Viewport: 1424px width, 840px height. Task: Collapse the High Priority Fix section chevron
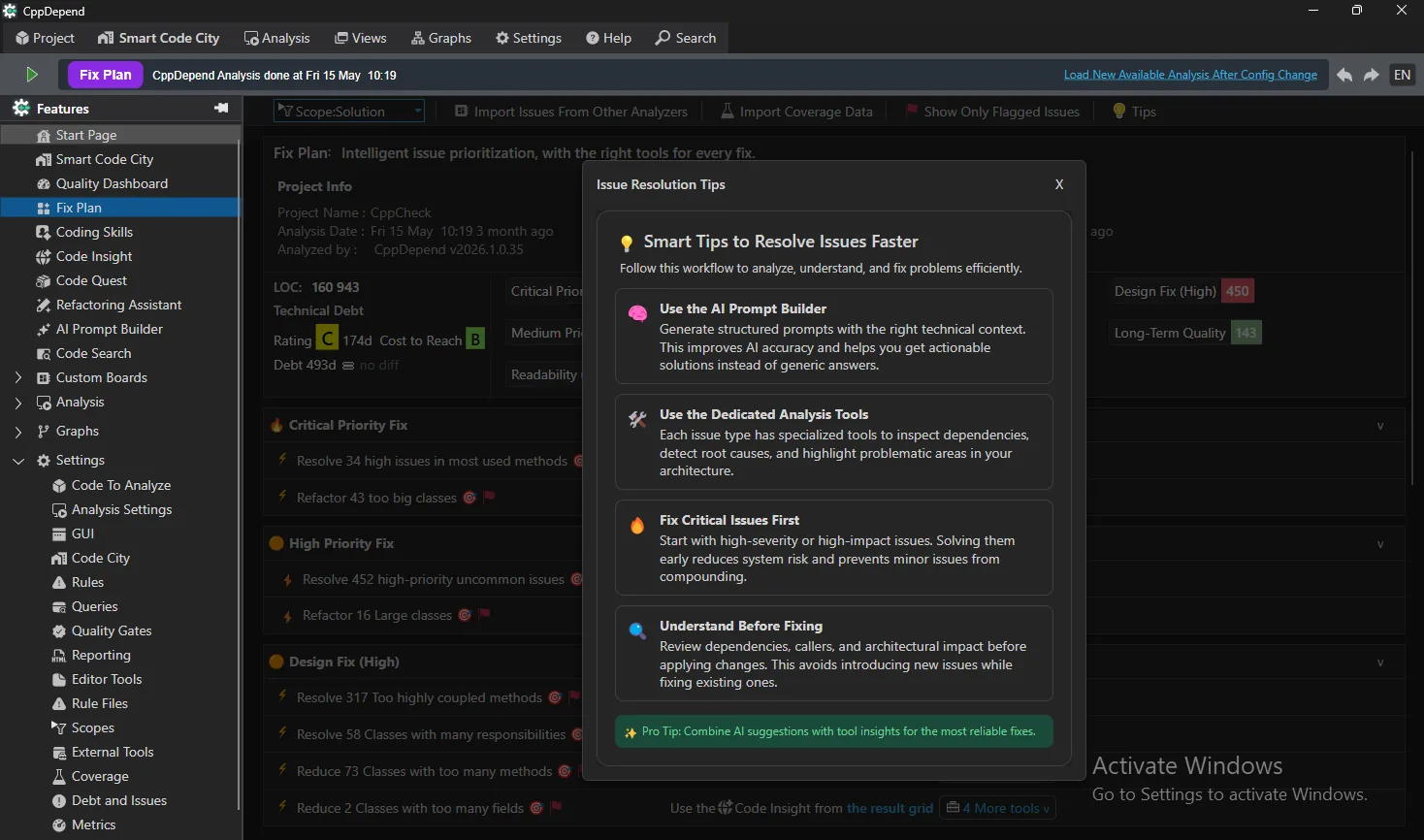pos(1380,544)
